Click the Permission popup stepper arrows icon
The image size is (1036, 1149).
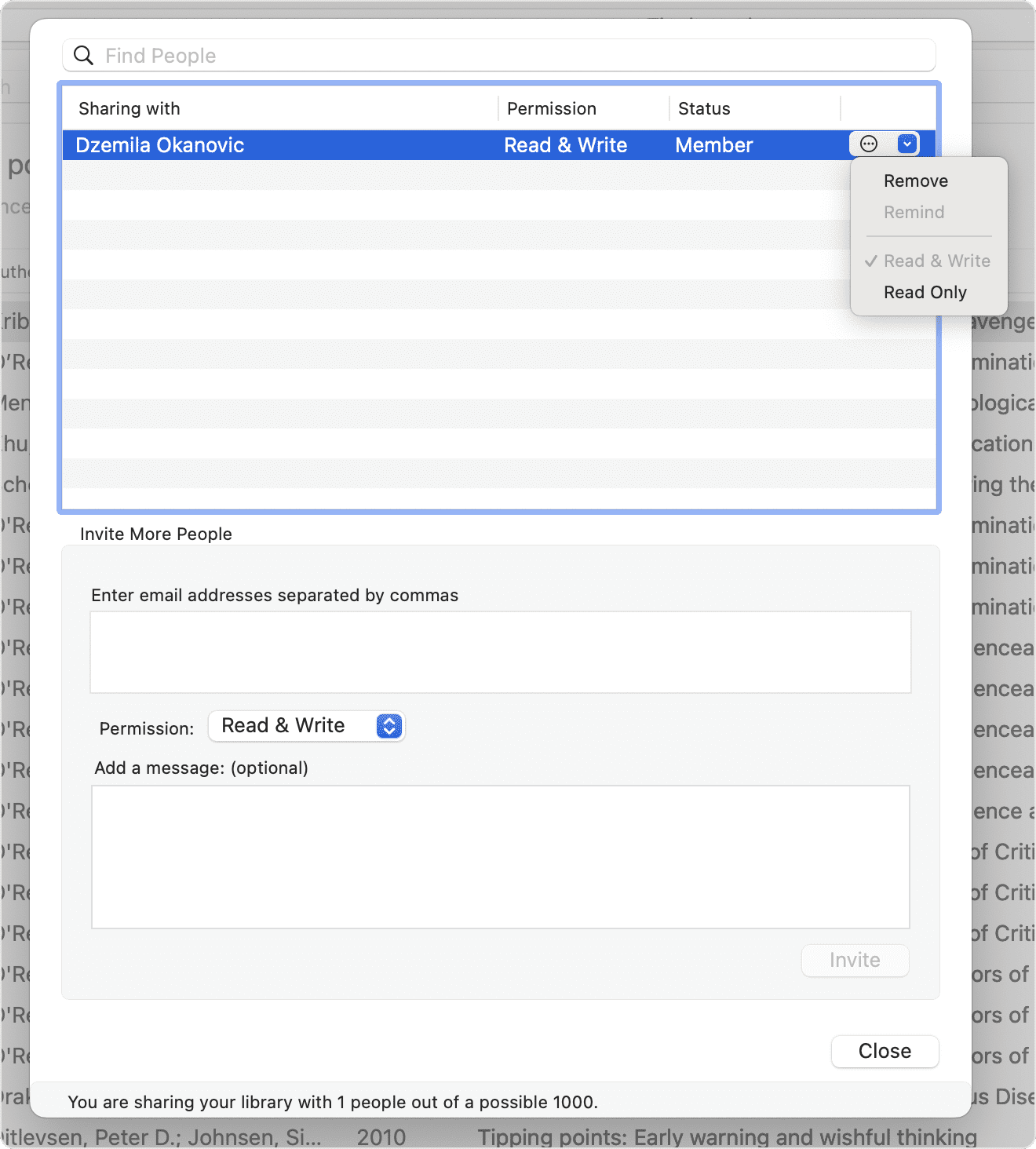click(x=388, y=726)
